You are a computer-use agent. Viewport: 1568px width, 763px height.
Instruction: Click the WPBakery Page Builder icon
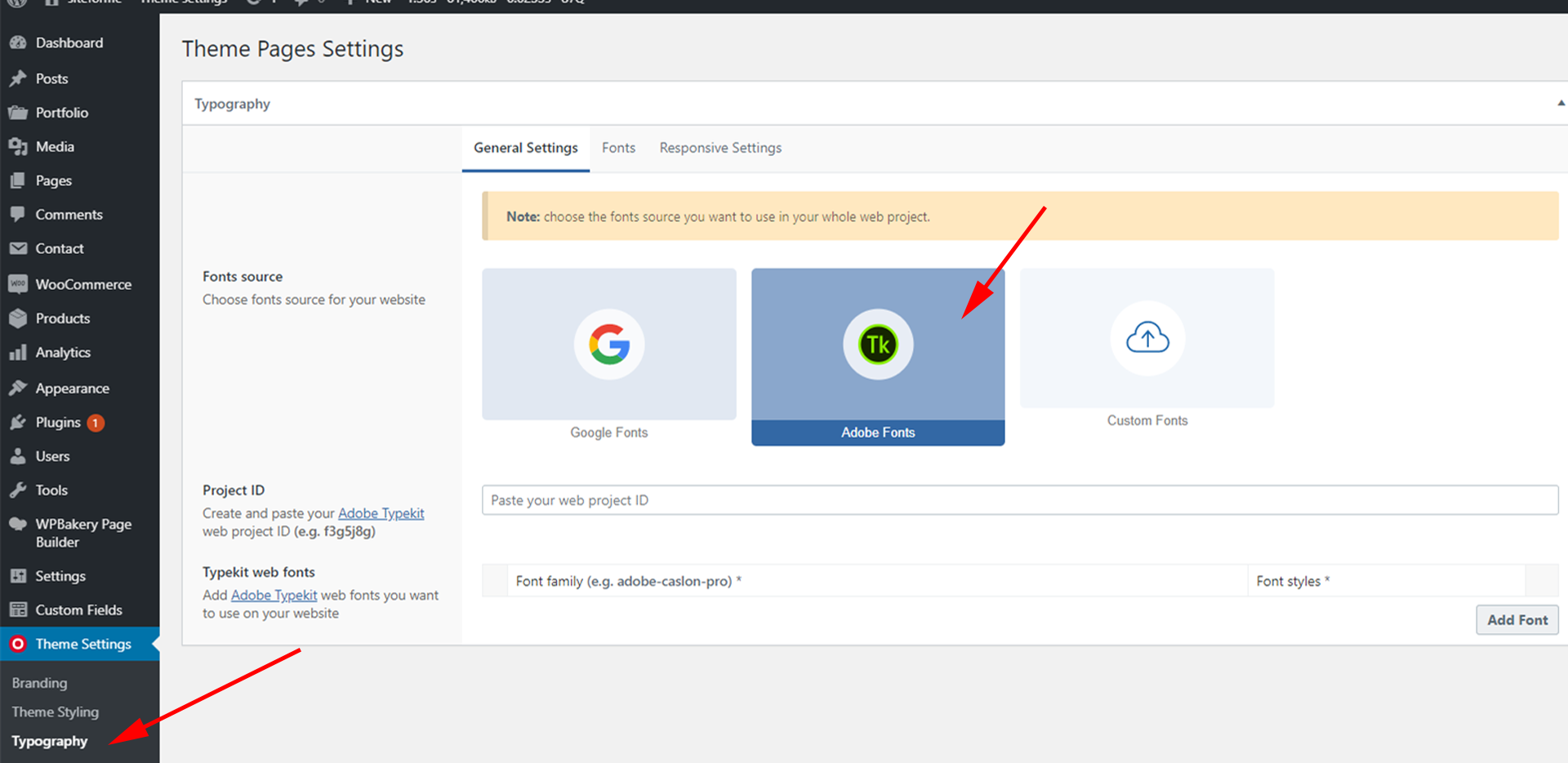click(x=18, y=524)
